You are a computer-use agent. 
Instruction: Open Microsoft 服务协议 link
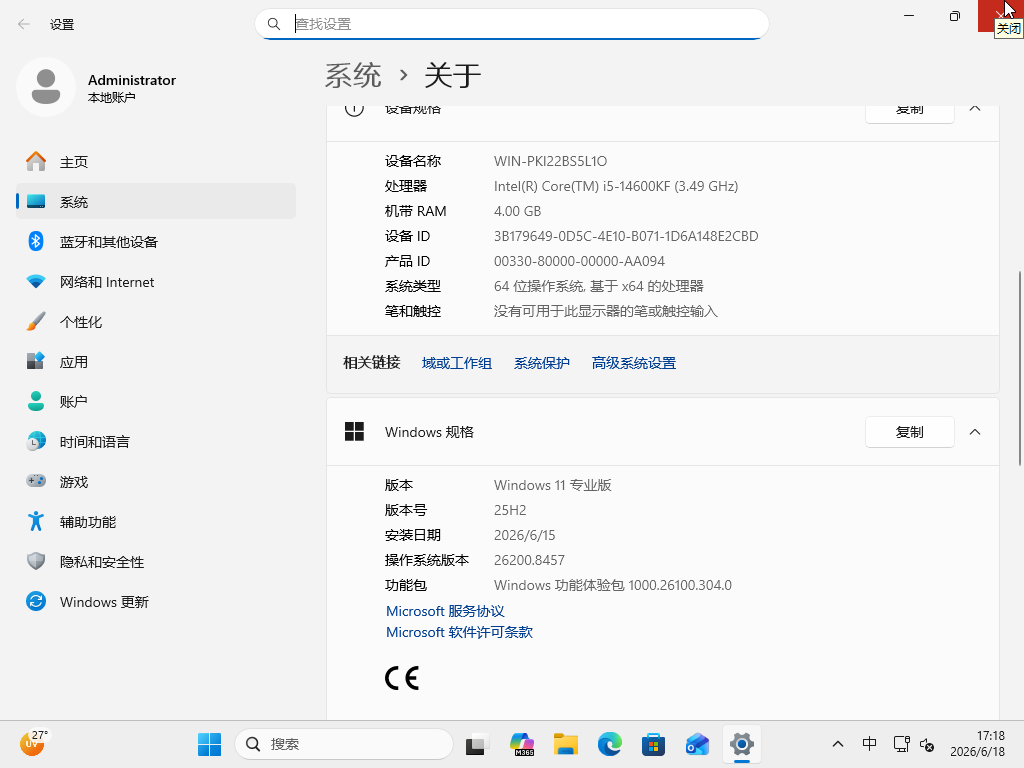pos(445,611)
